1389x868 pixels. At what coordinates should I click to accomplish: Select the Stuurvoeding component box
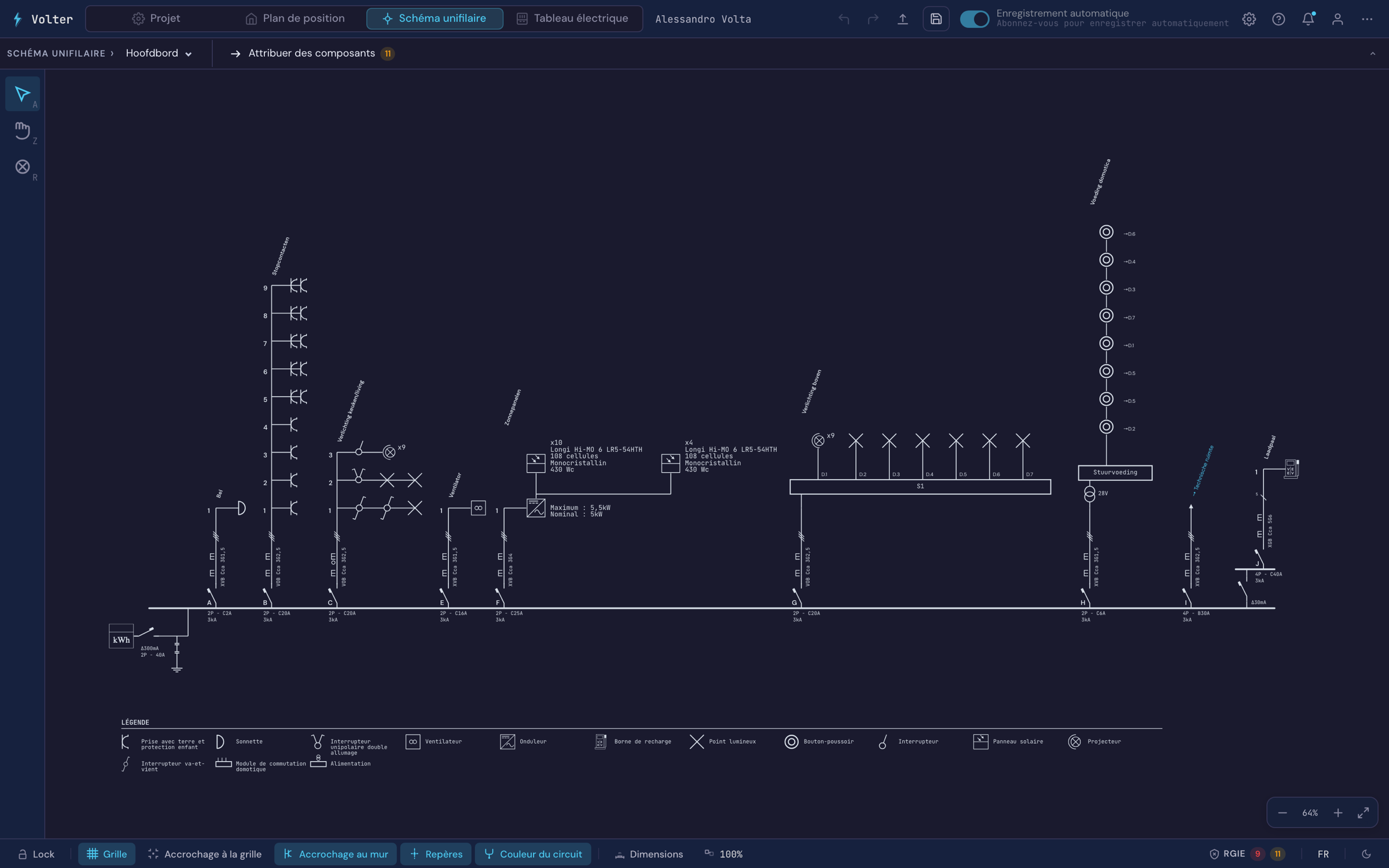pos(1115,473)
